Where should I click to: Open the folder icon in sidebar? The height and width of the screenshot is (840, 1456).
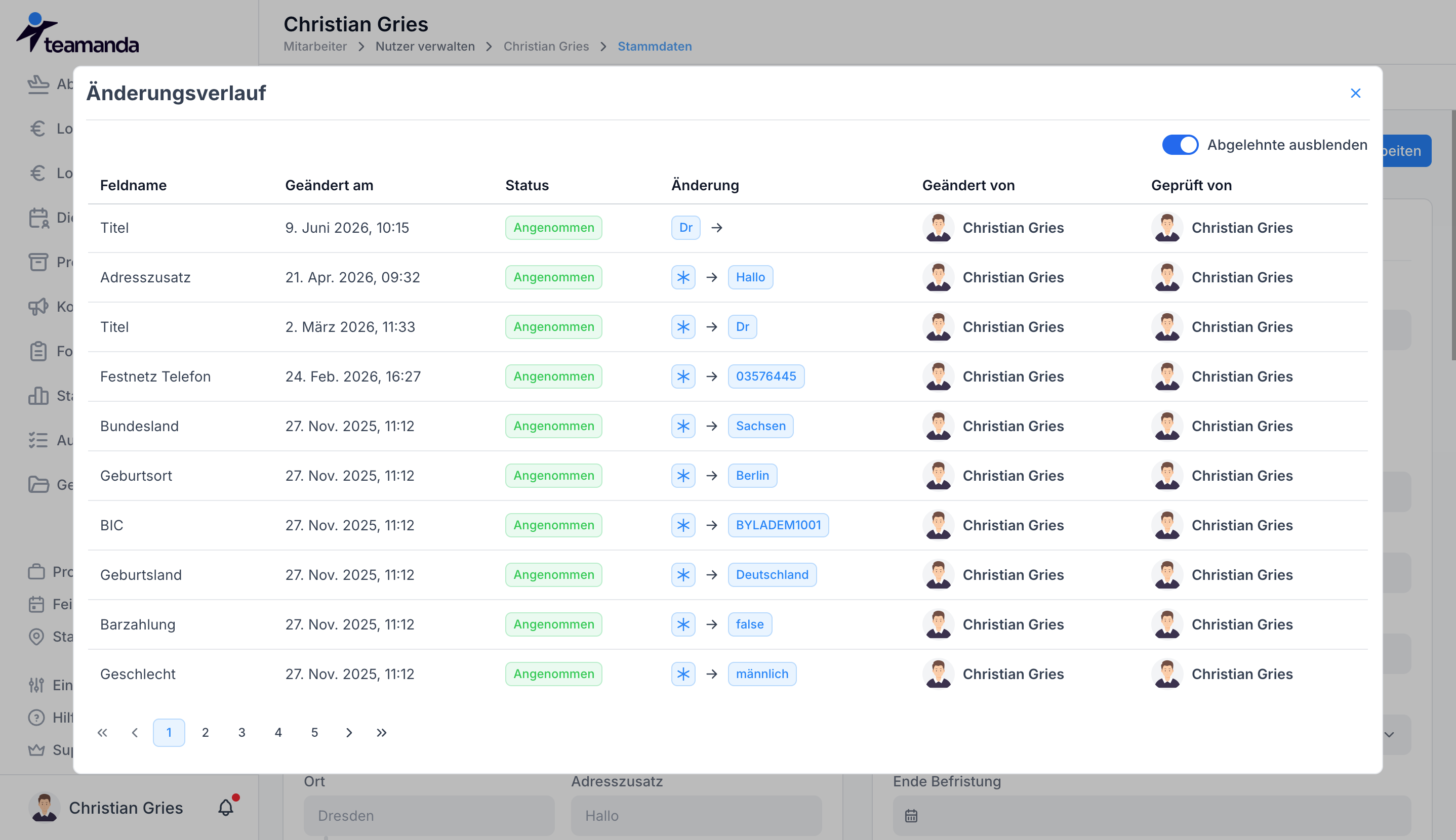click(x=38, y=485)
